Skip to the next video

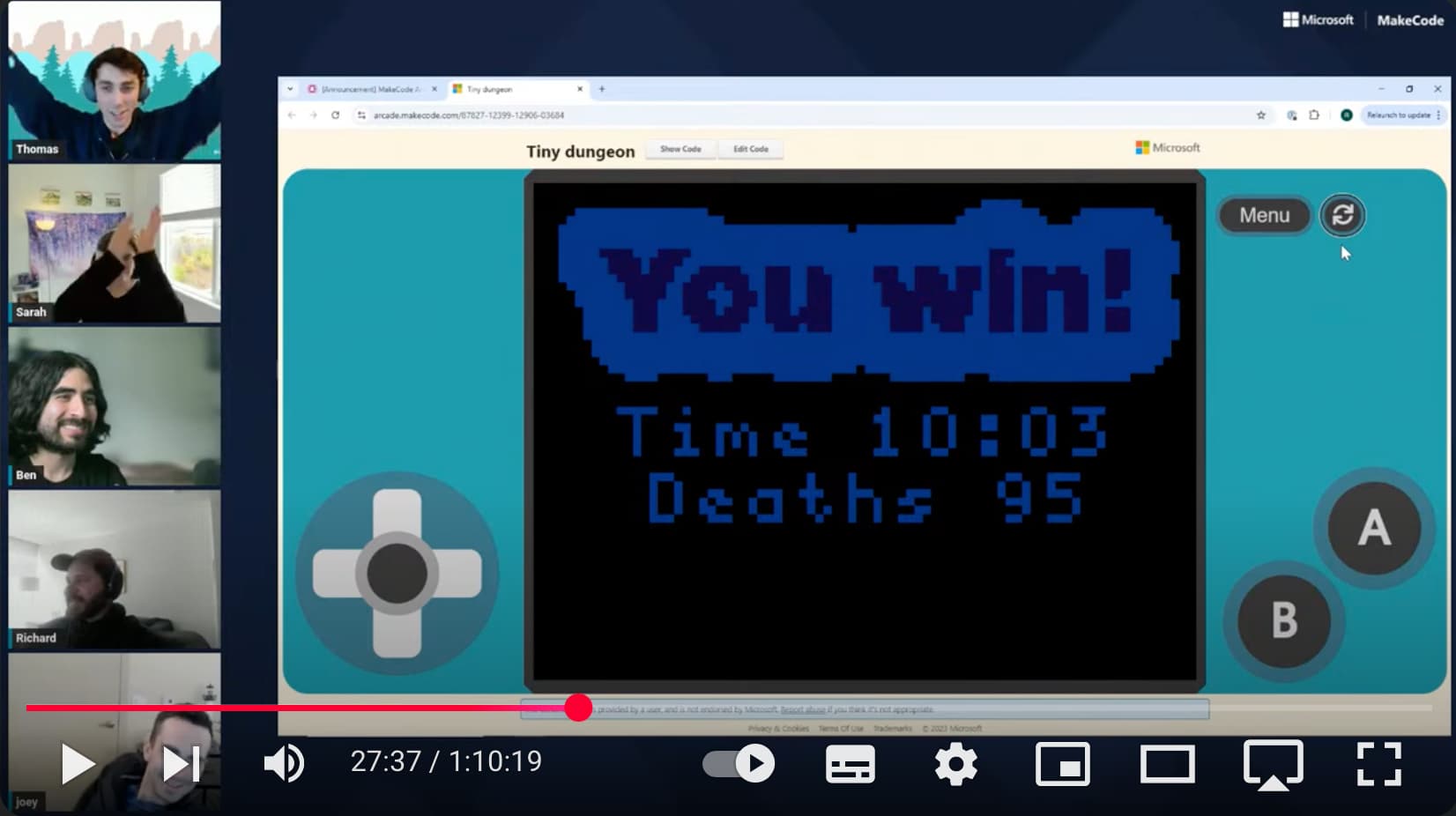coord(182,763)
